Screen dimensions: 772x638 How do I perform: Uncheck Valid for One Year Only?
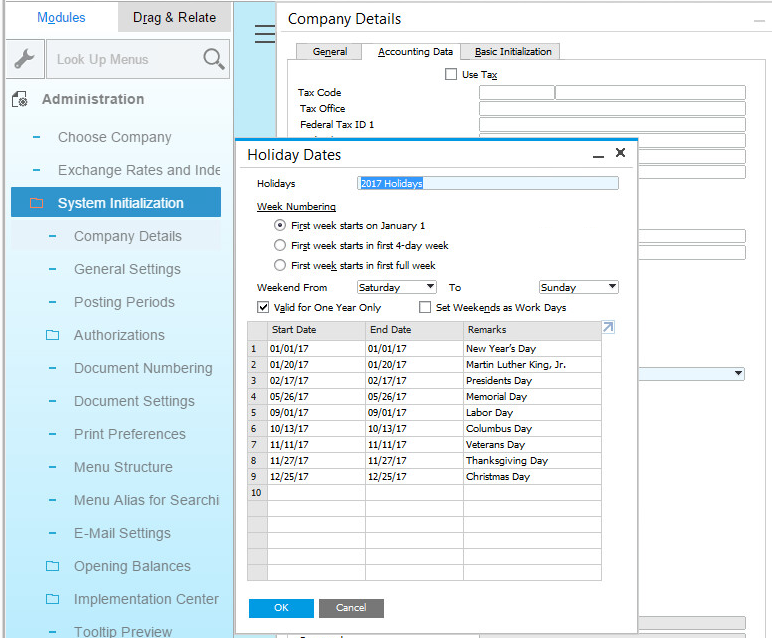point(263,308)
